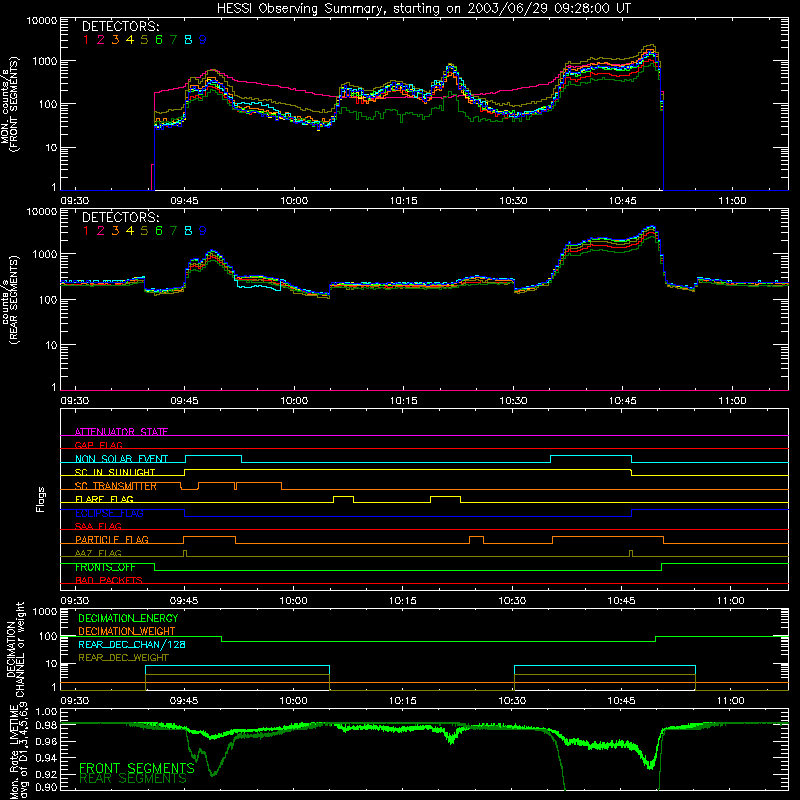The width and height of the screenshot is (800, 800).
Task: Select the DECIMATION_WEIGHT legend label
Action: tap(127, 631)
